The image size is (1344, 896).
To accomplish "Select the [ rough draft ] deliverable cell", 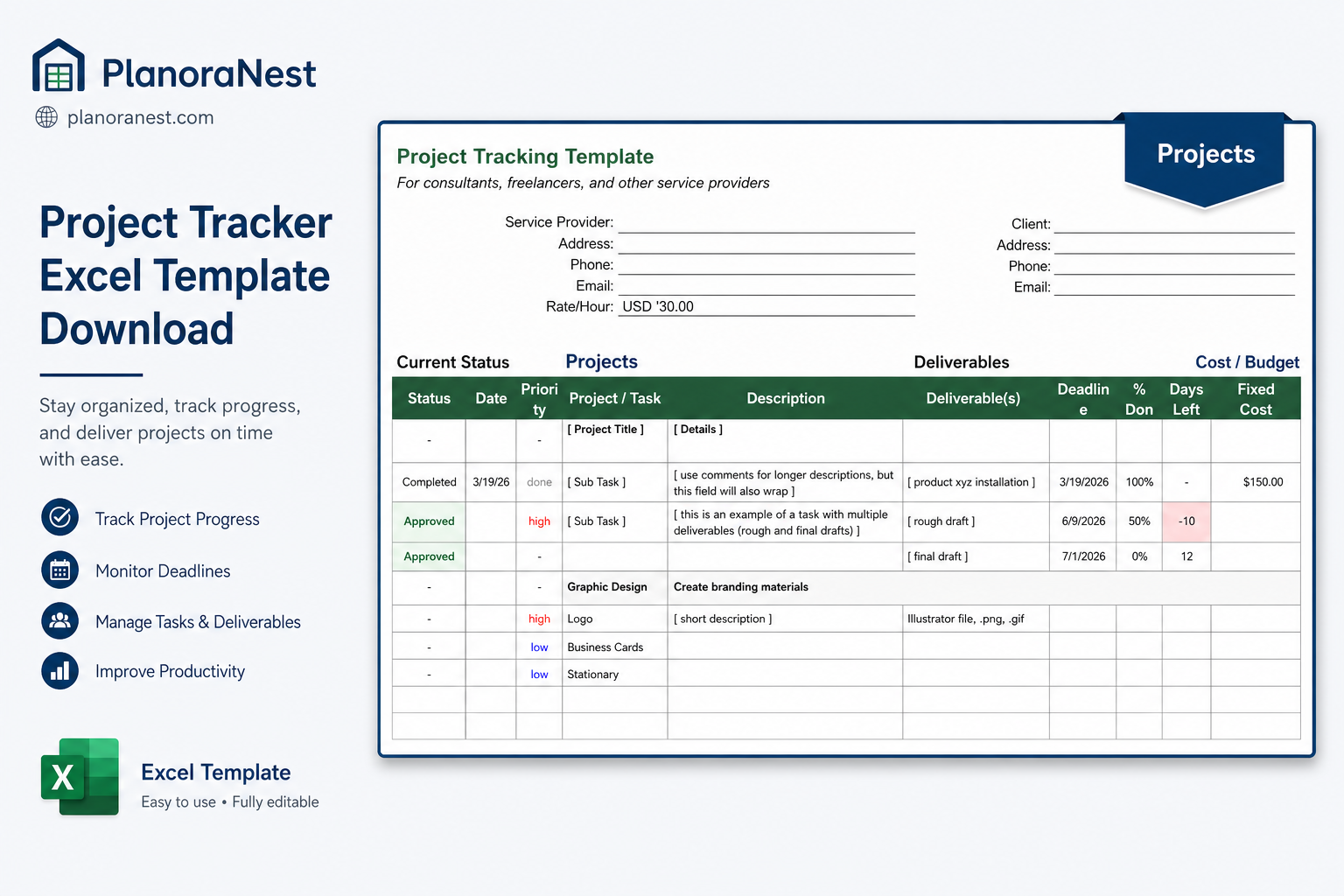I will [x=976, y=521].
